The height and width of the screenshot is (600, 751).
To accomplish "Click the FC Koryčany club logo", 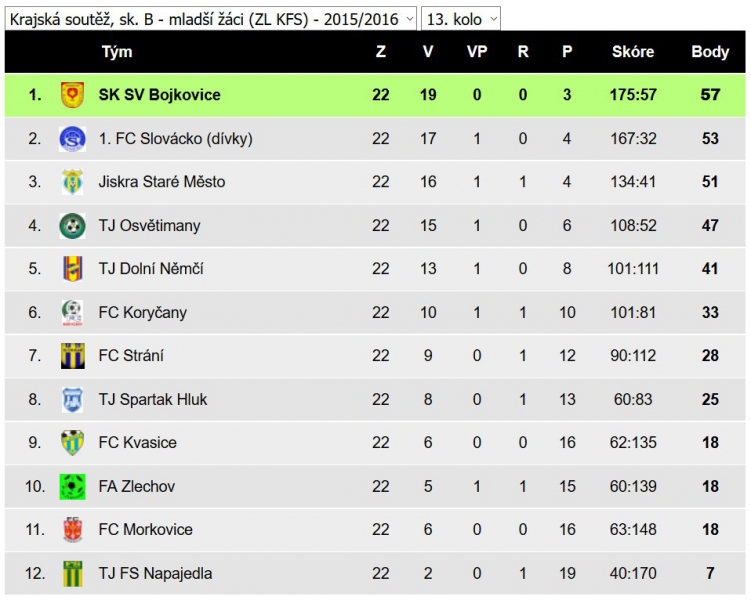I will coord(72,313).
